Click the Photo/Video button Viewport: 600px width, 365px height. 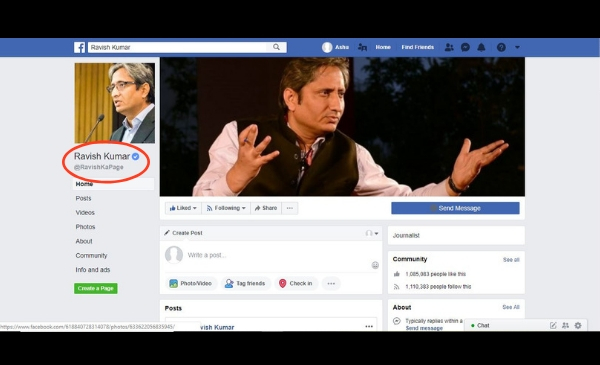[x=191, y=284]
